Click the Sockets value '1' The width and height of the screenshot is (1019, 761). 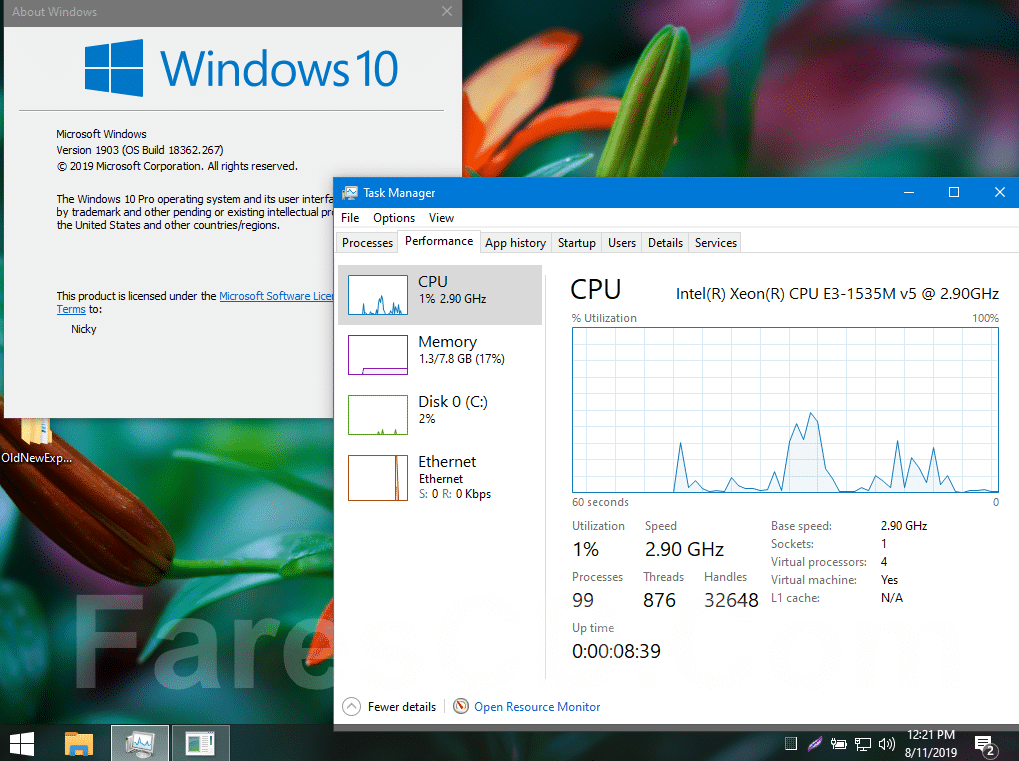click(884, 543)
